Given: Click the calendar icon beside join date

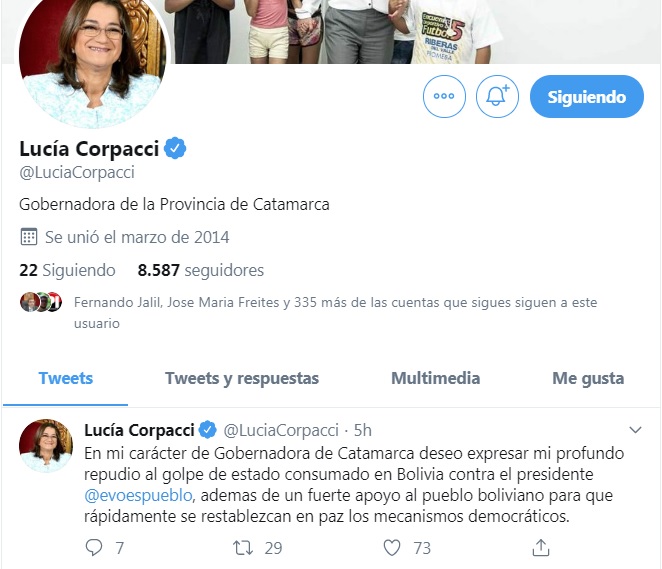Looking at the screenshot, I should [29, 237].
